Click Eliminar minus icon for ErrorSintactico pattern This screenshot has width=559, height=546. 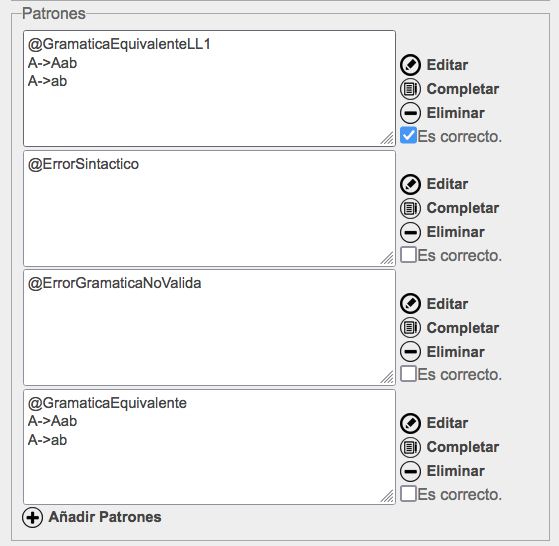point(410,232)
